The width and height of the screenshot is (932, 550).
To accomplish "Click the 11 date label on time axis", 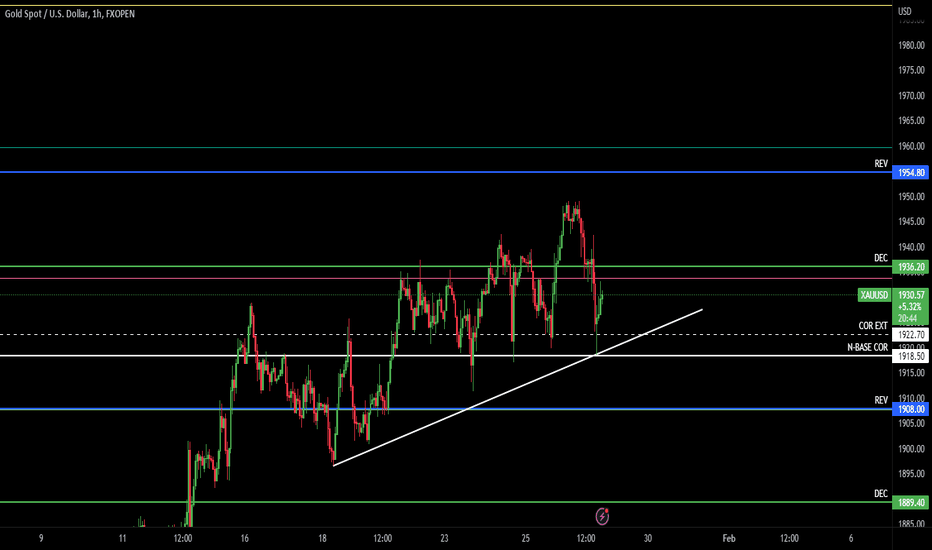I will [x=122, y=539].
